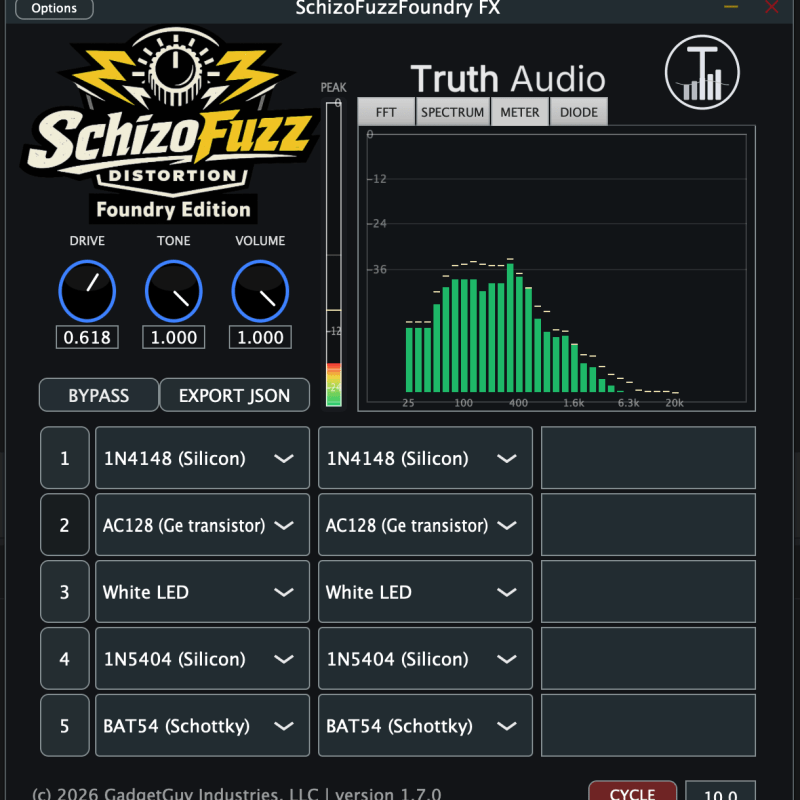The height and width of the screenshot is (800, 800).
Task: Close the SchizoFuzzFoundry FX window
Action: click(x=771, y=7)
